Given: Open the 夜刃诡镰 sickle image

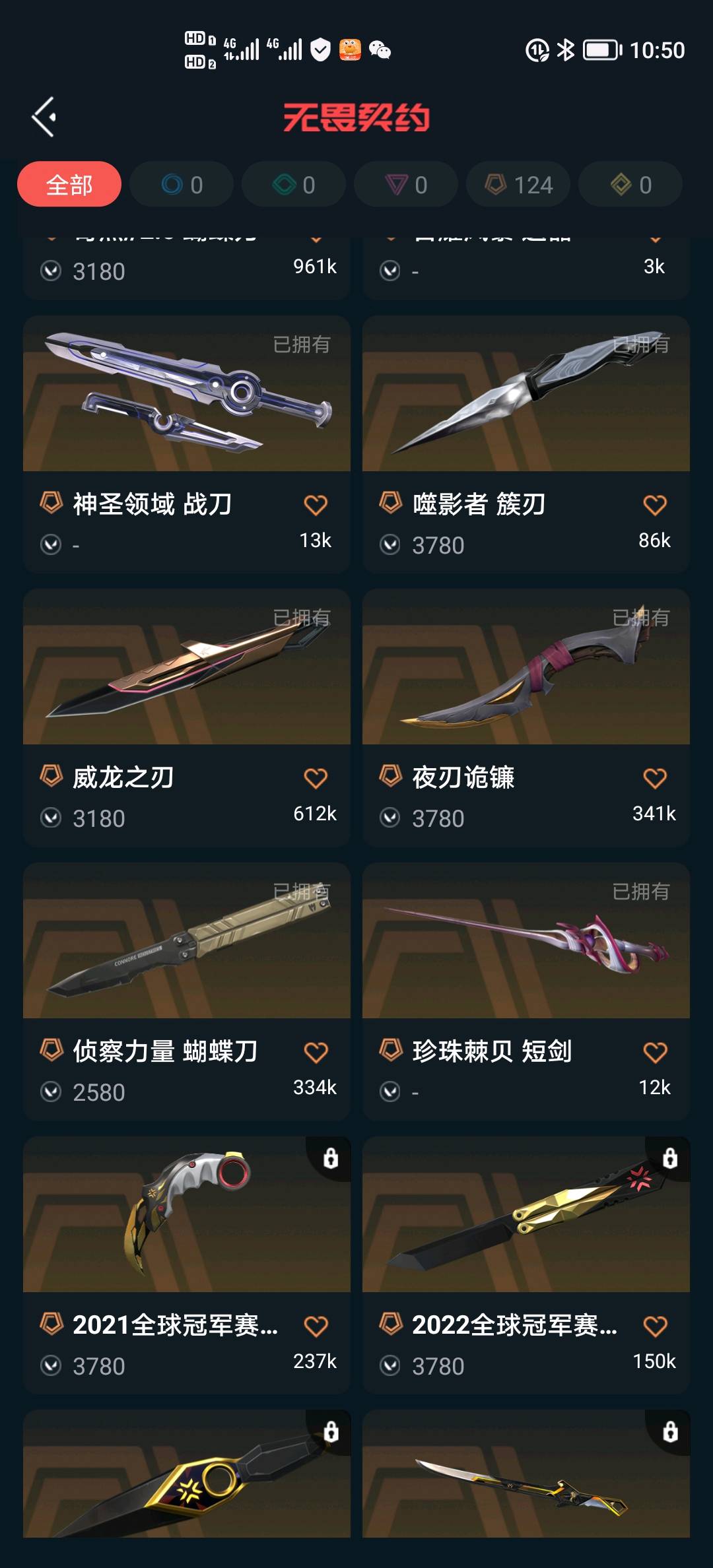Looking at the screenshot, I should (x=526, y=667).
